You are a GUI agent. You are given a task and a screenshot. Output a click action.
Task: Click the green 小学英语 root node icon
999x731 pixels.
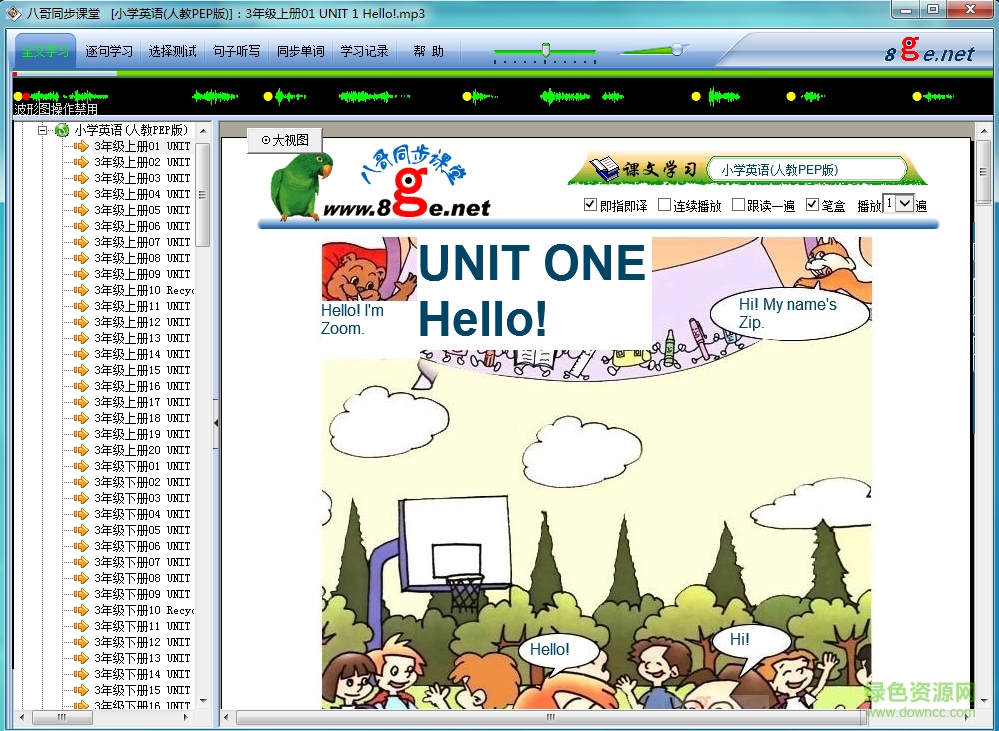click(x=62, y=130)
